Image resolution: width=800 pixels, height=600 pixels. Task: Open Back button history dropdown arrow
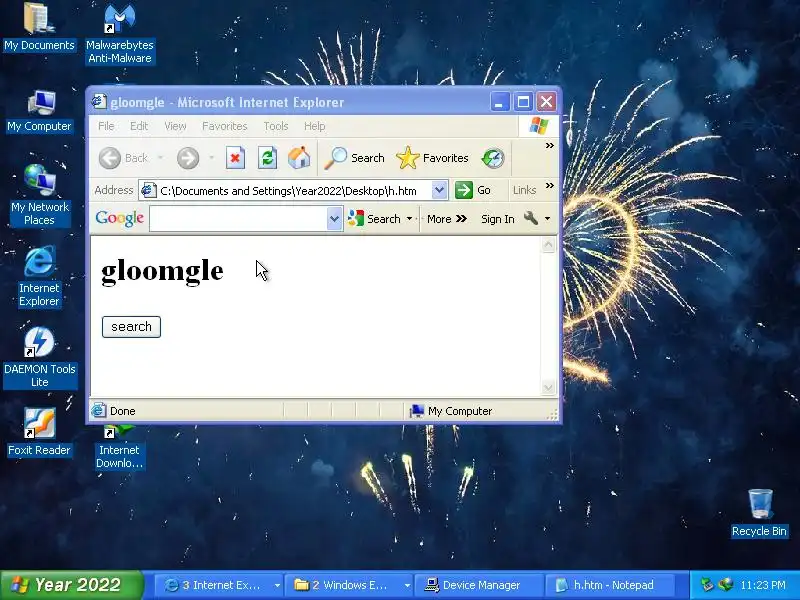coord(160,158)
